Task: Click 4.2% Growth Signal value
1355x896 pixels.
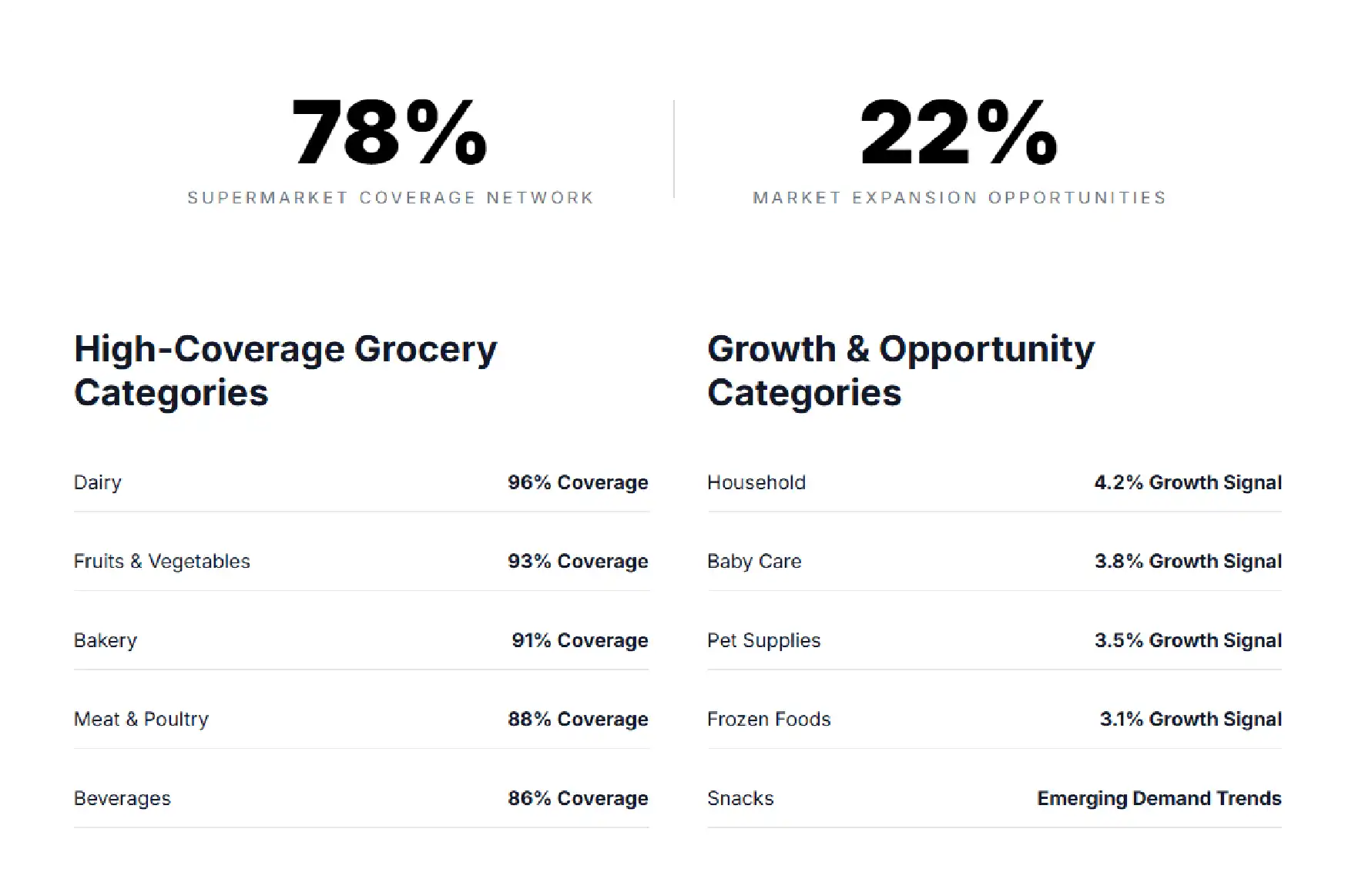Action: 1188,482
